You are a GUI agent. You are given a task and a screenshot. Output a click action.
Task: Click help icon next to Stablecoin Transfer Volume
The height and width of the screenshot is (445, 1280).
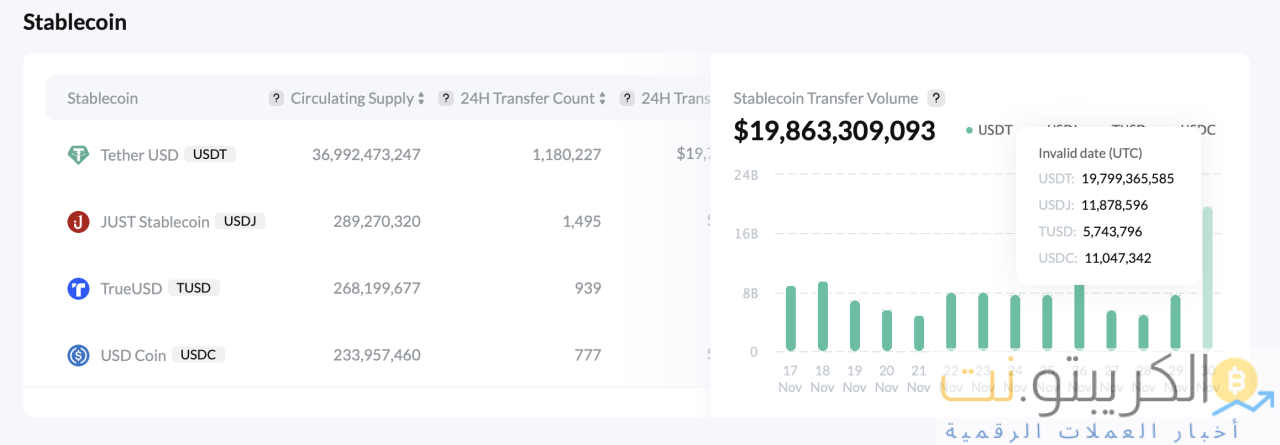(936, 98)
